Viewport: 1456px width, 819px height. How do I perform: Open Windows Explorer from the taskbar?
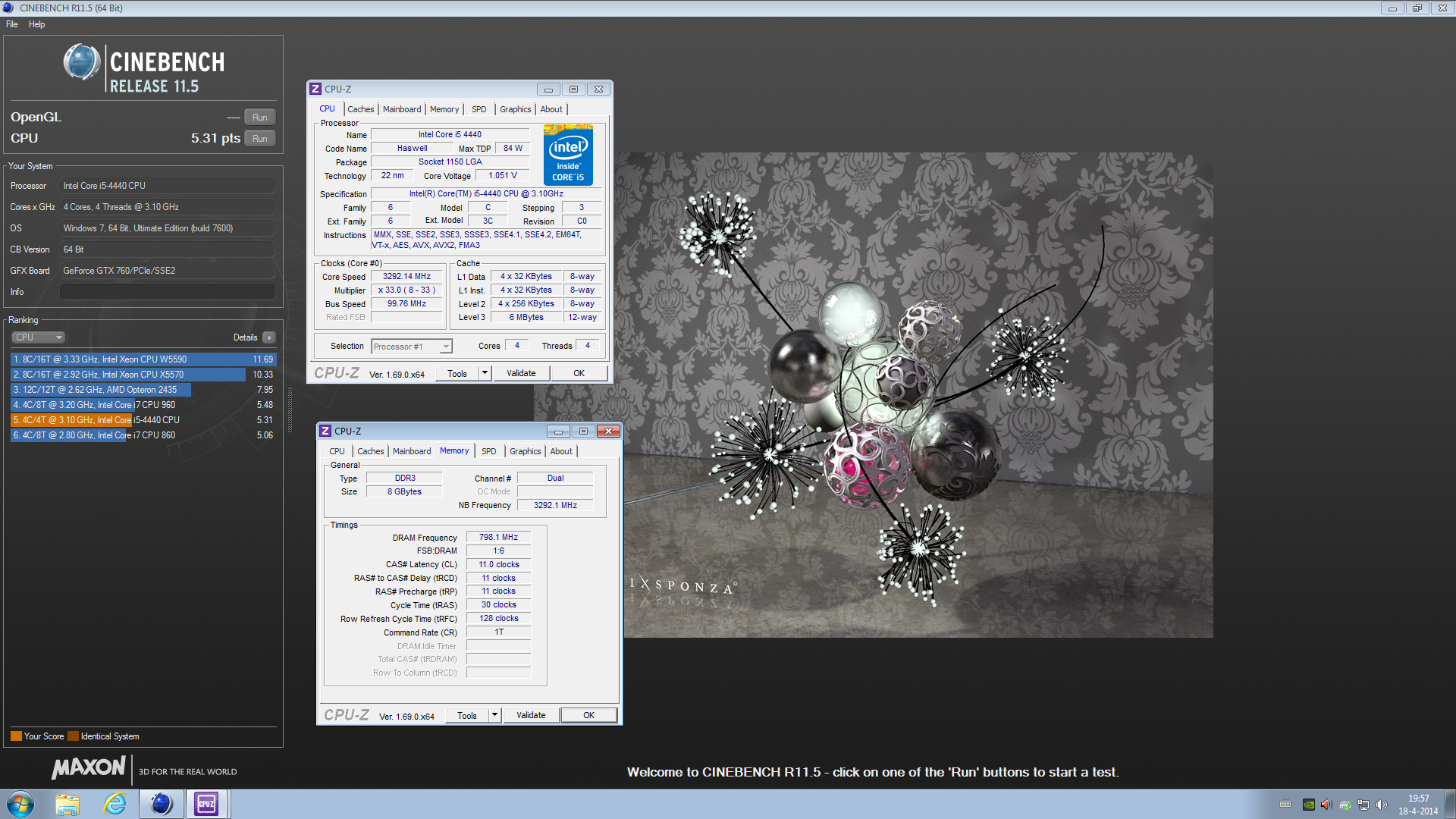[x=67, y=804]
